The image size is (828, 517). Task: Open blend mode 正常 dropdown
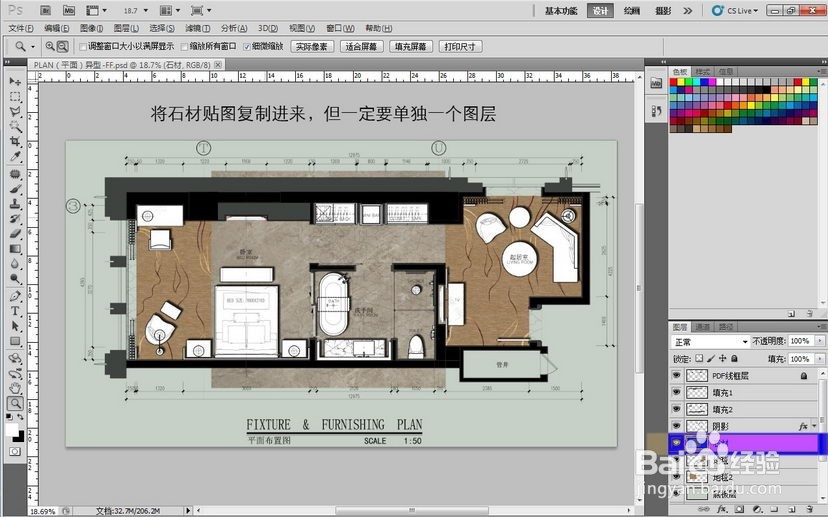pos(710,342)
